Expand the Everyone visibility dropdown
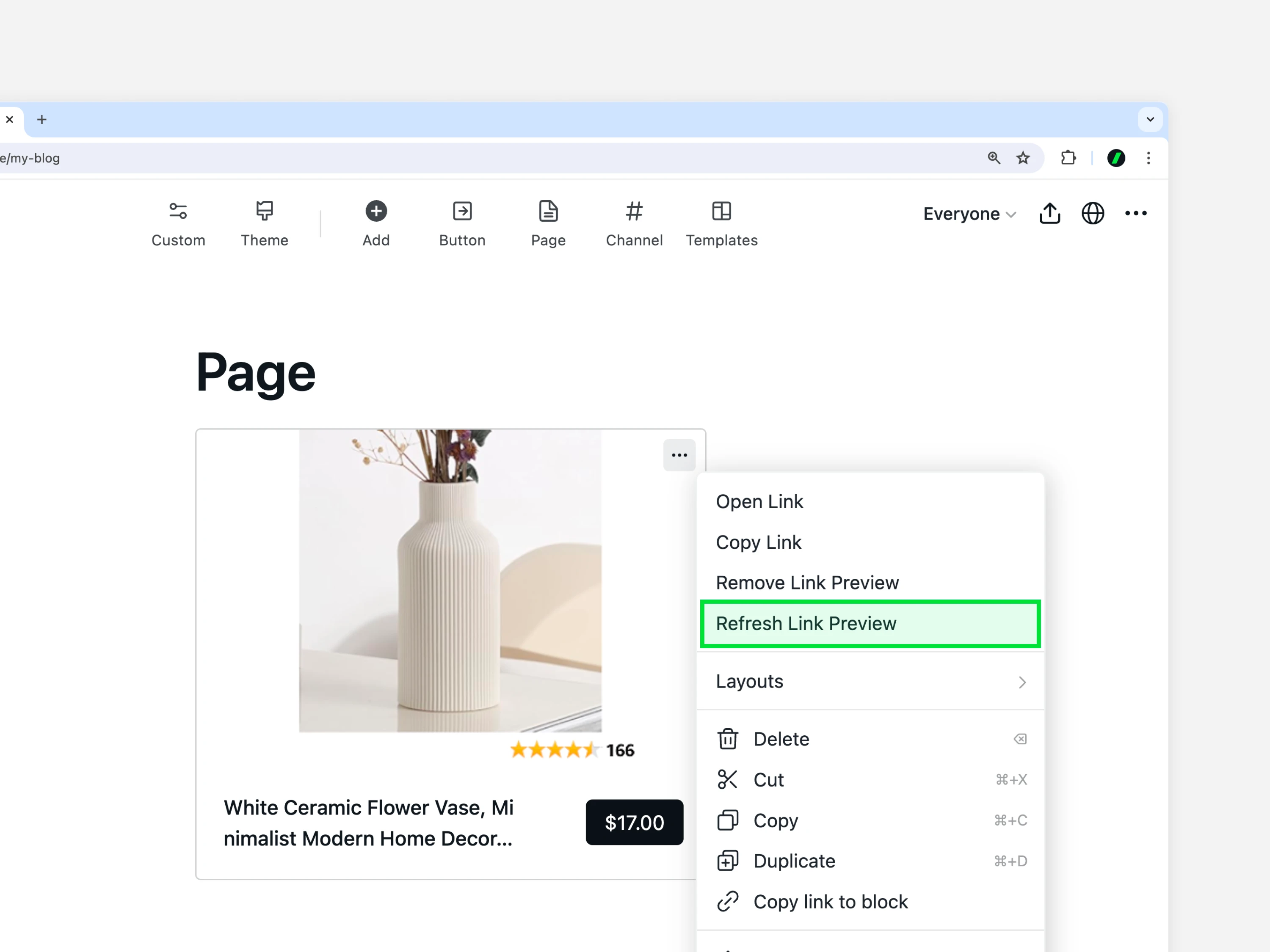 pyautogui.click(x=970, y=214)
